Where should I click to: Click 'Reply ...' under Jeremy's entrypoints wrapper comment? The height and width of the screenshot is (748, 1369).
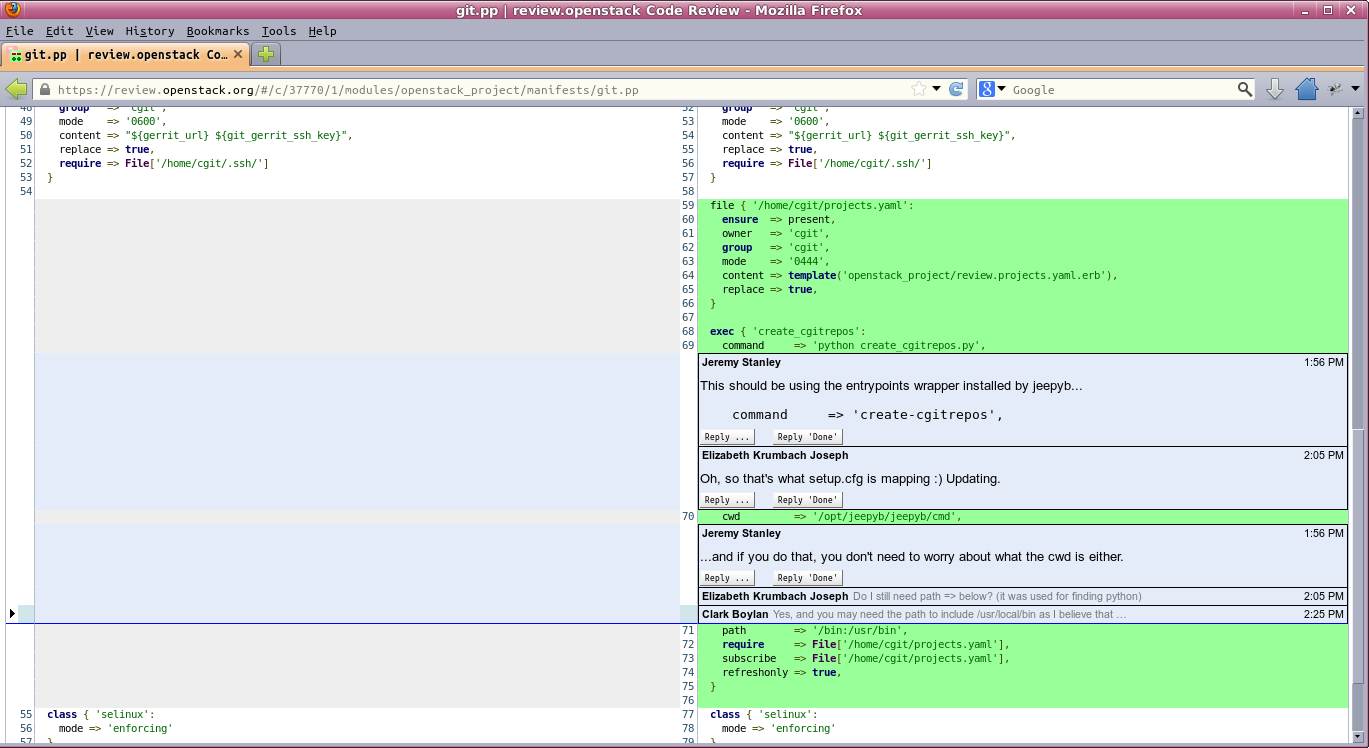click(727, 437)
